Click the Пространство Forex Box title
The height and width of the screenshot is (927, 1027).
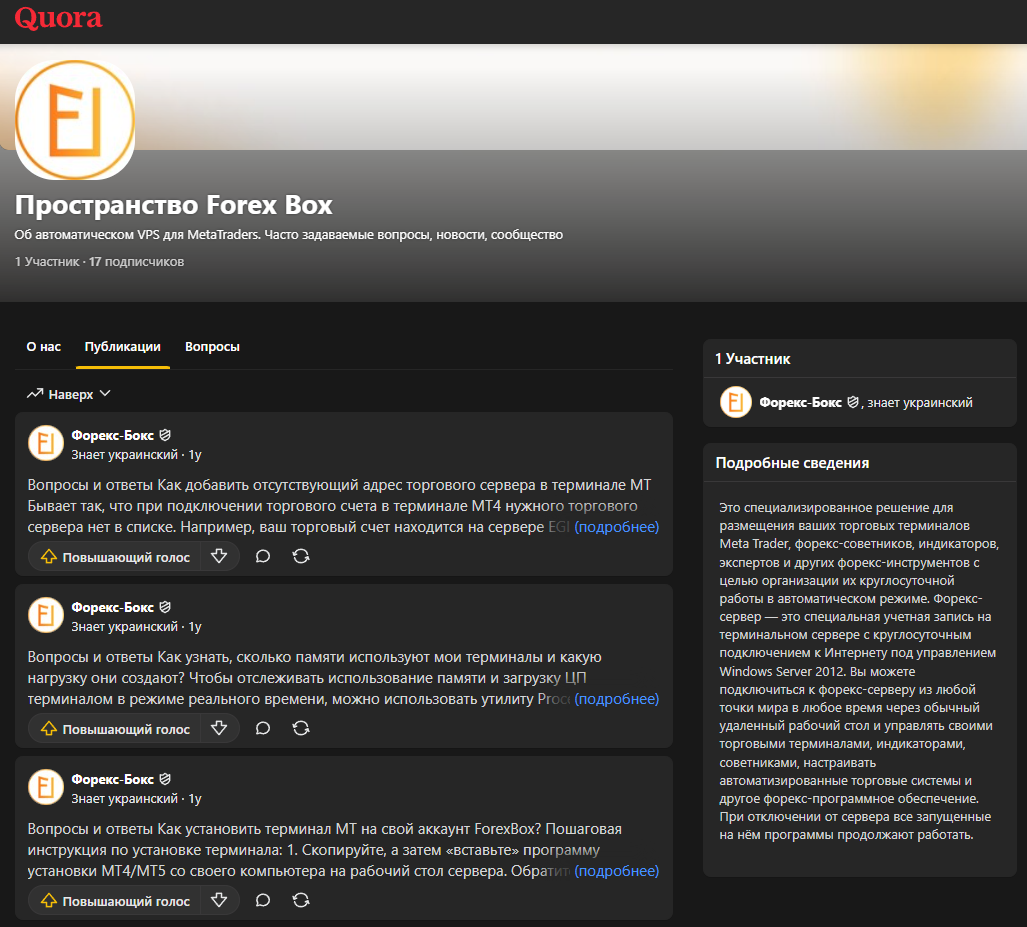(x=174, y=205)
